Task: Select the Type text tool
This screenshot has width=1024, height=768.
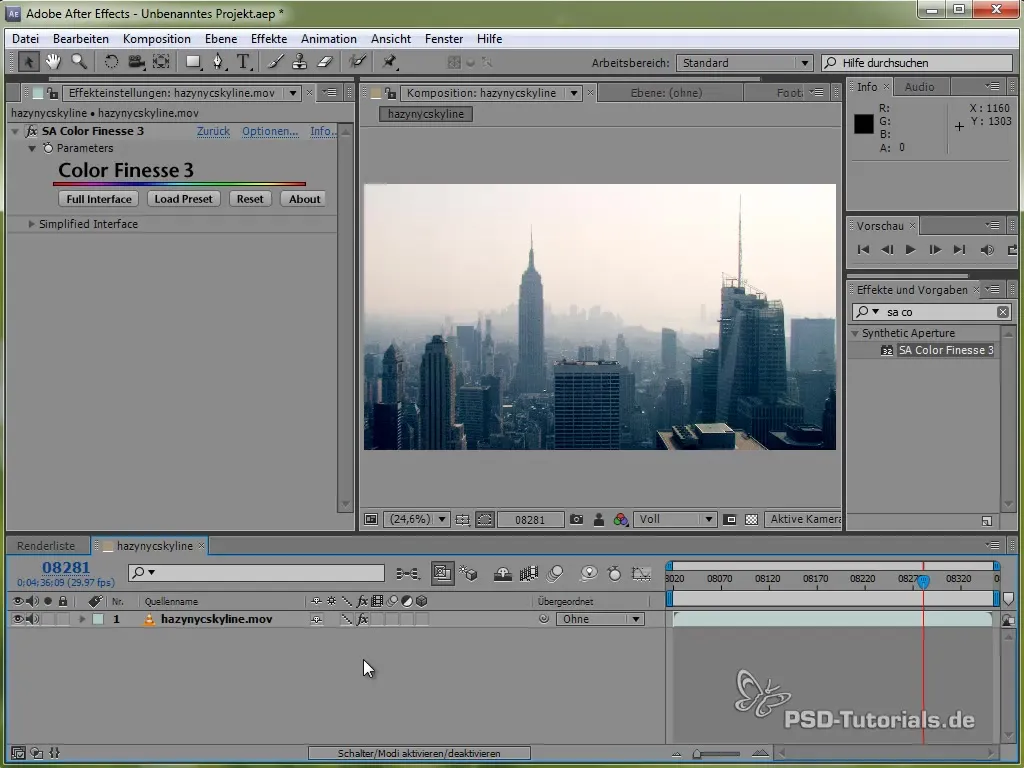Action: pos(243,62)
